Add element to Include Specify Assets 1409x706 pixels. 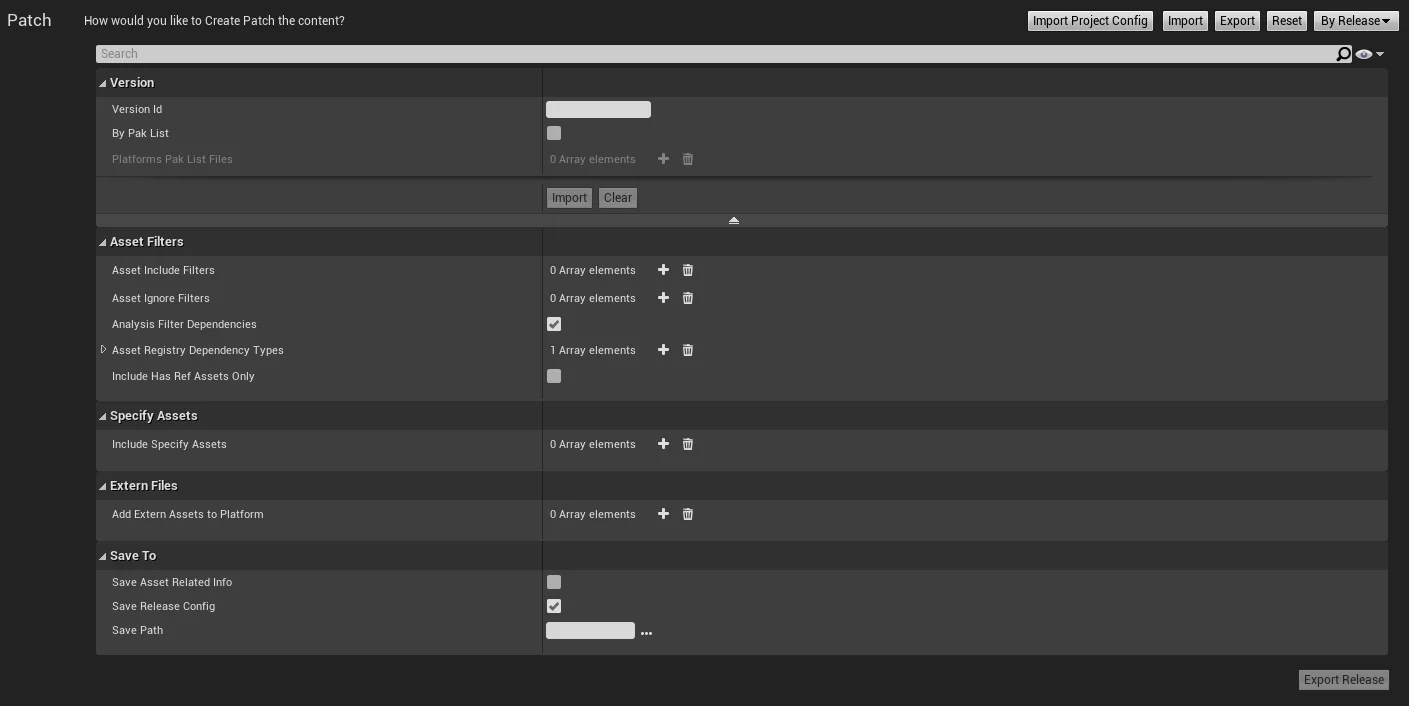[x=663, y=444]
